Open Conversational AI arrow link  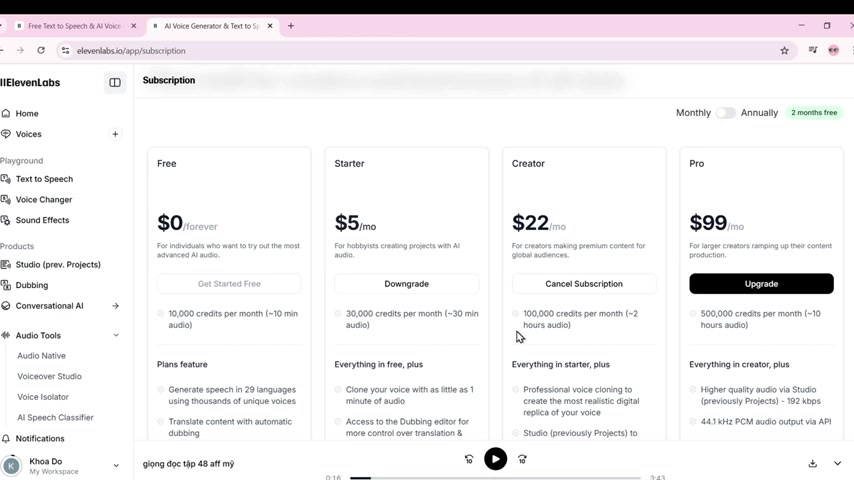(x=116, y=306)
